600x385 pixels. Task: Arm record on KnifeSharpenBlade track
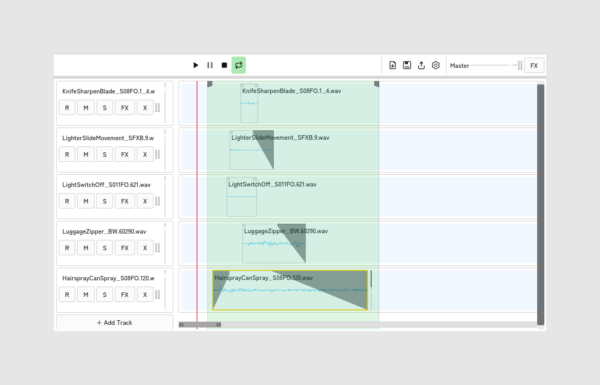click(67, 108)
